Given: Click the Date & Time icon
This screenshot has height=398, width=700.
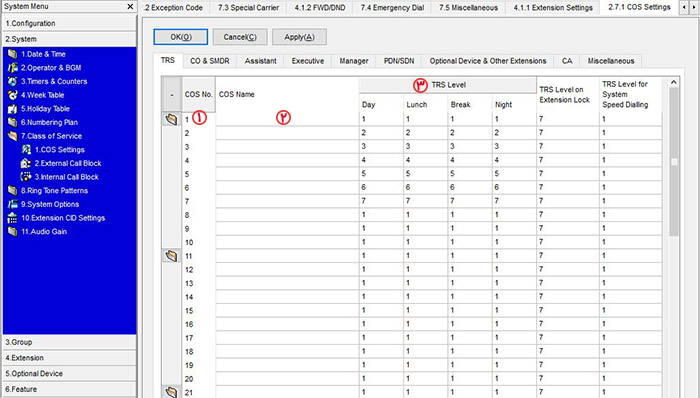Looking at the screenshot, I should pyautogui.click(x=12, y=54).
